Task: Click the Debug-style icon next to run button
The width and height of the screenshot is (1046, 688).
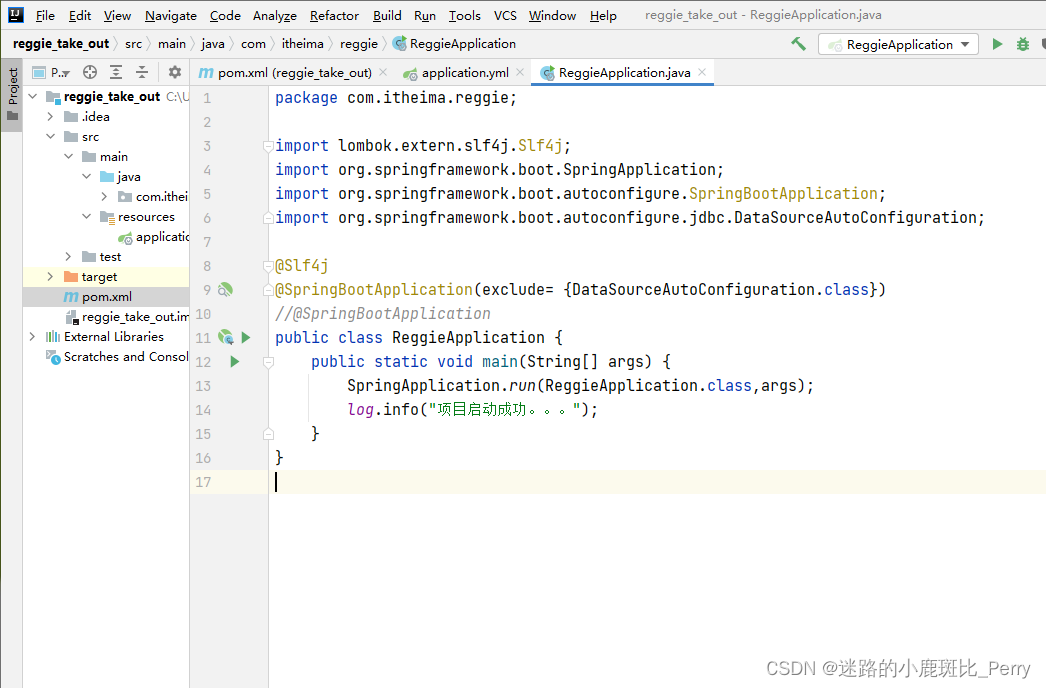Action: (1024, 44)
